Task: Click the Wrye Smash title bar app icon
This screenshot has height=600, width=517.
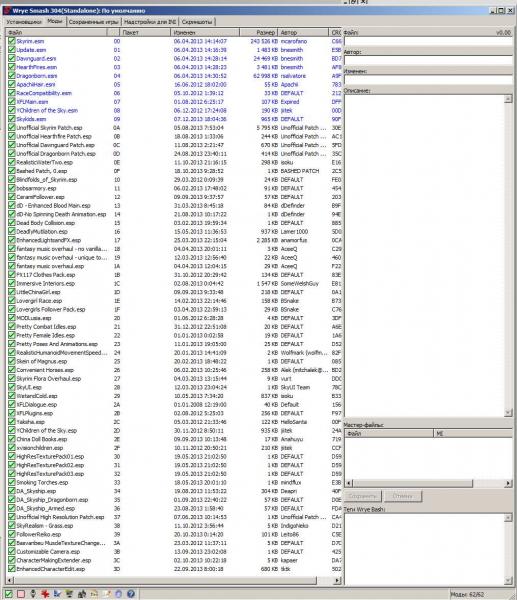Action: (7, 10)
